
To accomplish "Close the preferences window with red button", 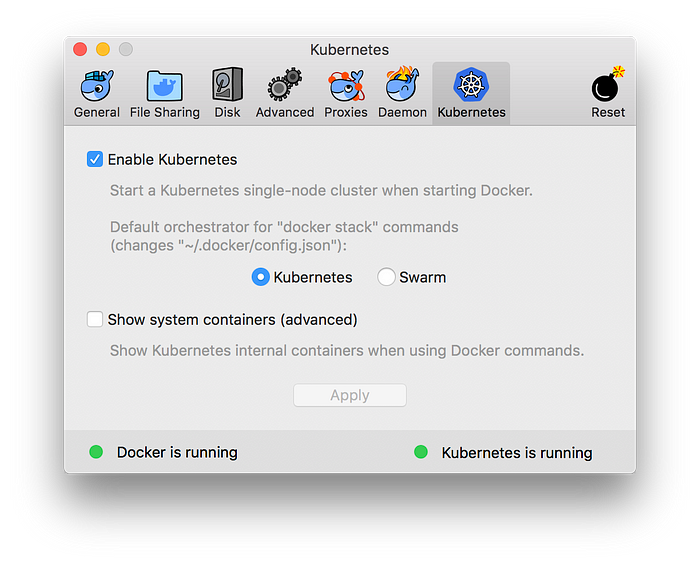I will point(80,49).
